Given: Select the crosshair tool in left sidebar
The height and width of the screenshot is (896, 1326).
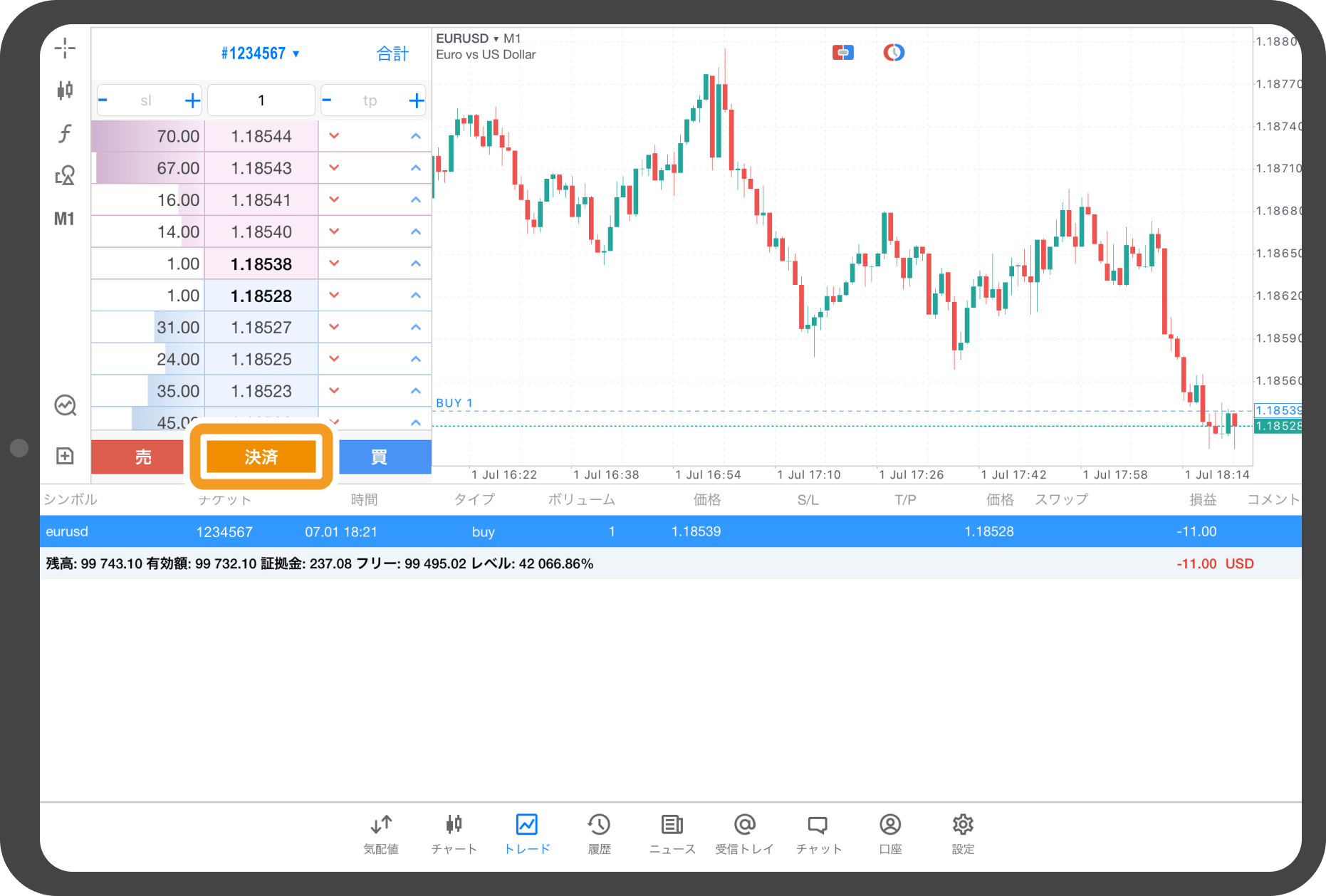Looking at the screenshot, I should tap(65, 48).
